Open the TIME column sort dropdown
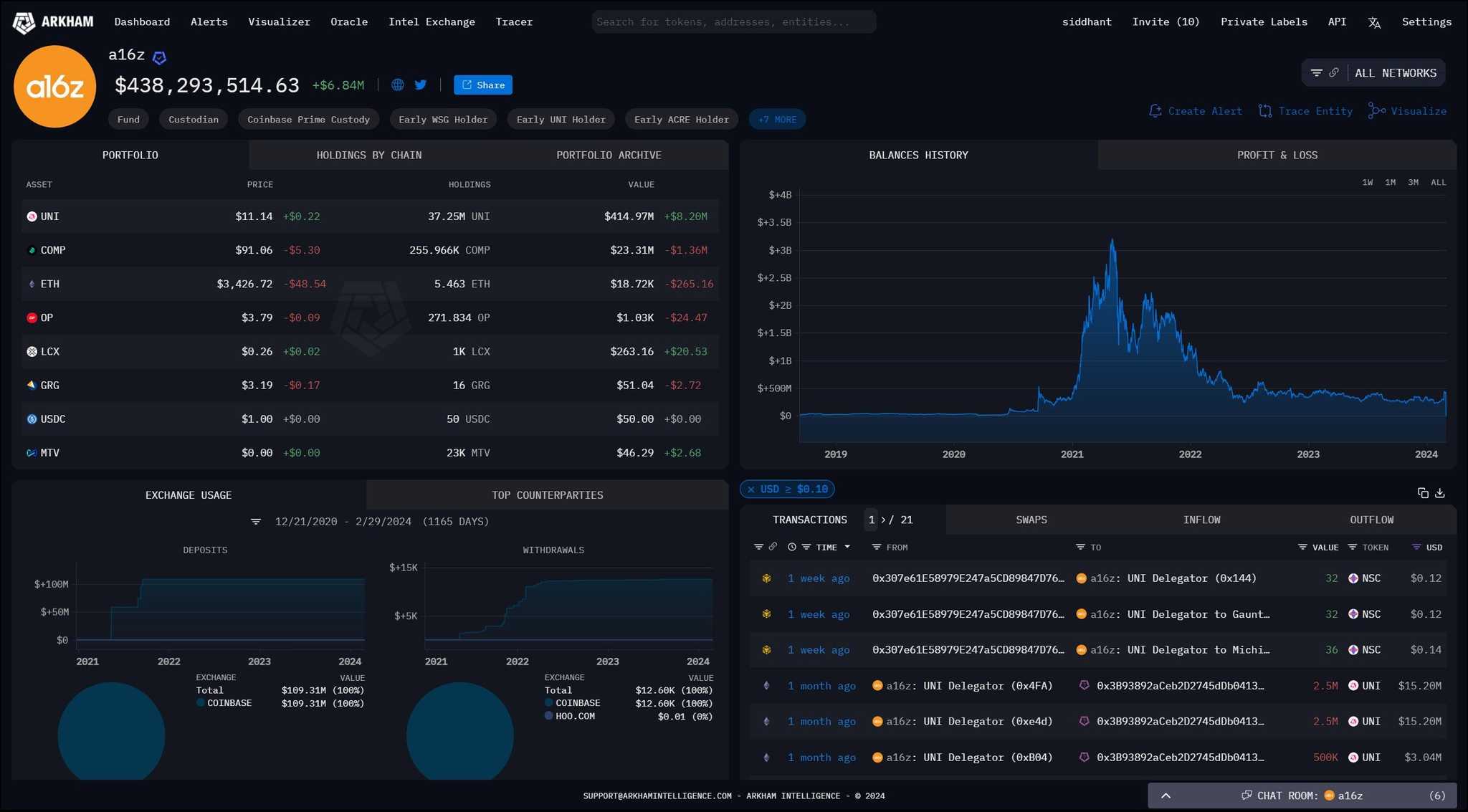 [x=847, y=547]
